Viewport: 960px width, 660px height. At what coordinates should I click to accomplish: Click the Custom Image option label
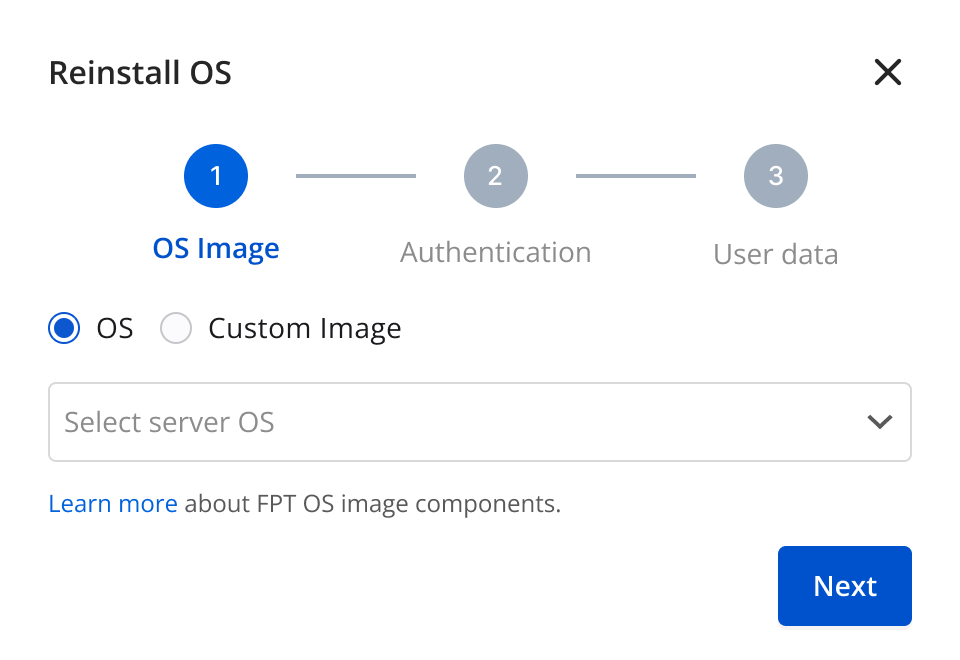pos(304,329)
